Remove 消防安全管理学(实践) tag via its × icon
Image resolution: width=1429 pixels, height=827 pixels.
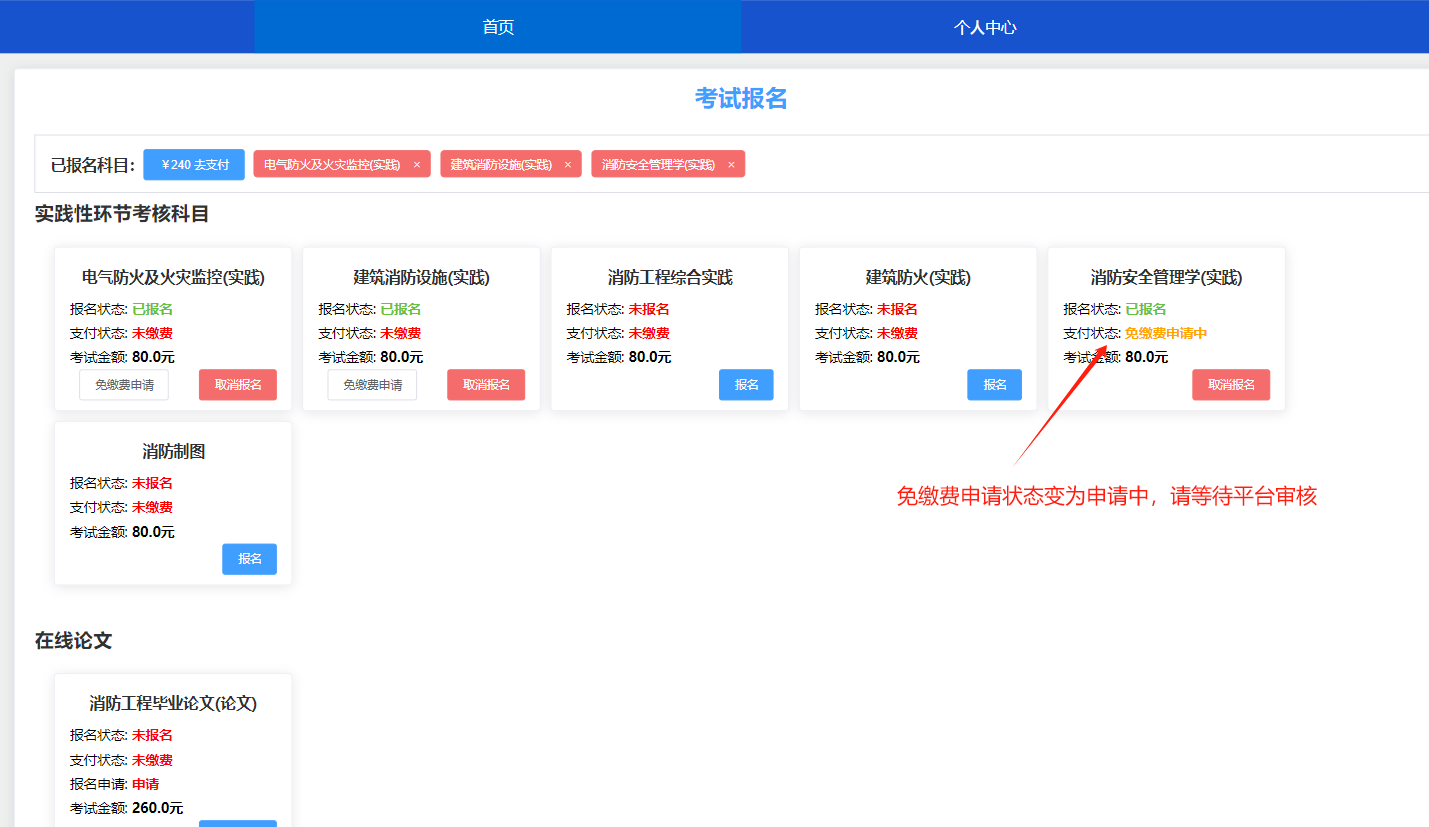tap(731, 165)
